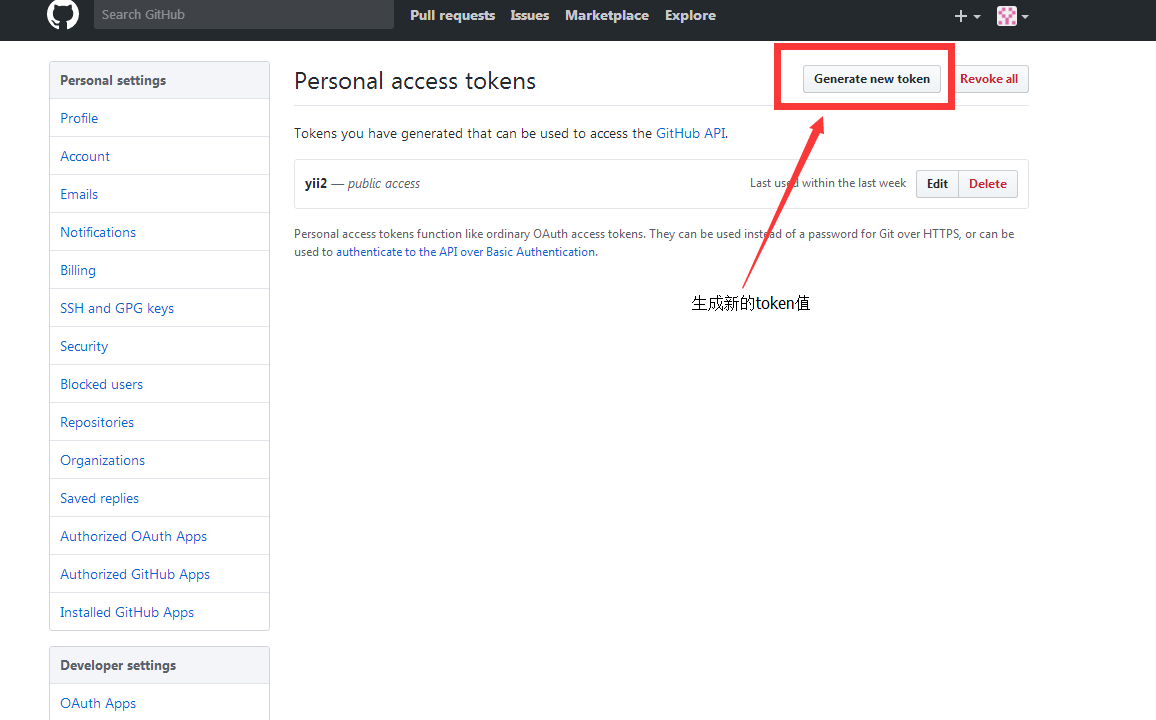Image resolution: width=1156 pixels, height=720 pixels.
Task: Go to Pull requests
Action: pyautogui.click(x=452, y=16)
